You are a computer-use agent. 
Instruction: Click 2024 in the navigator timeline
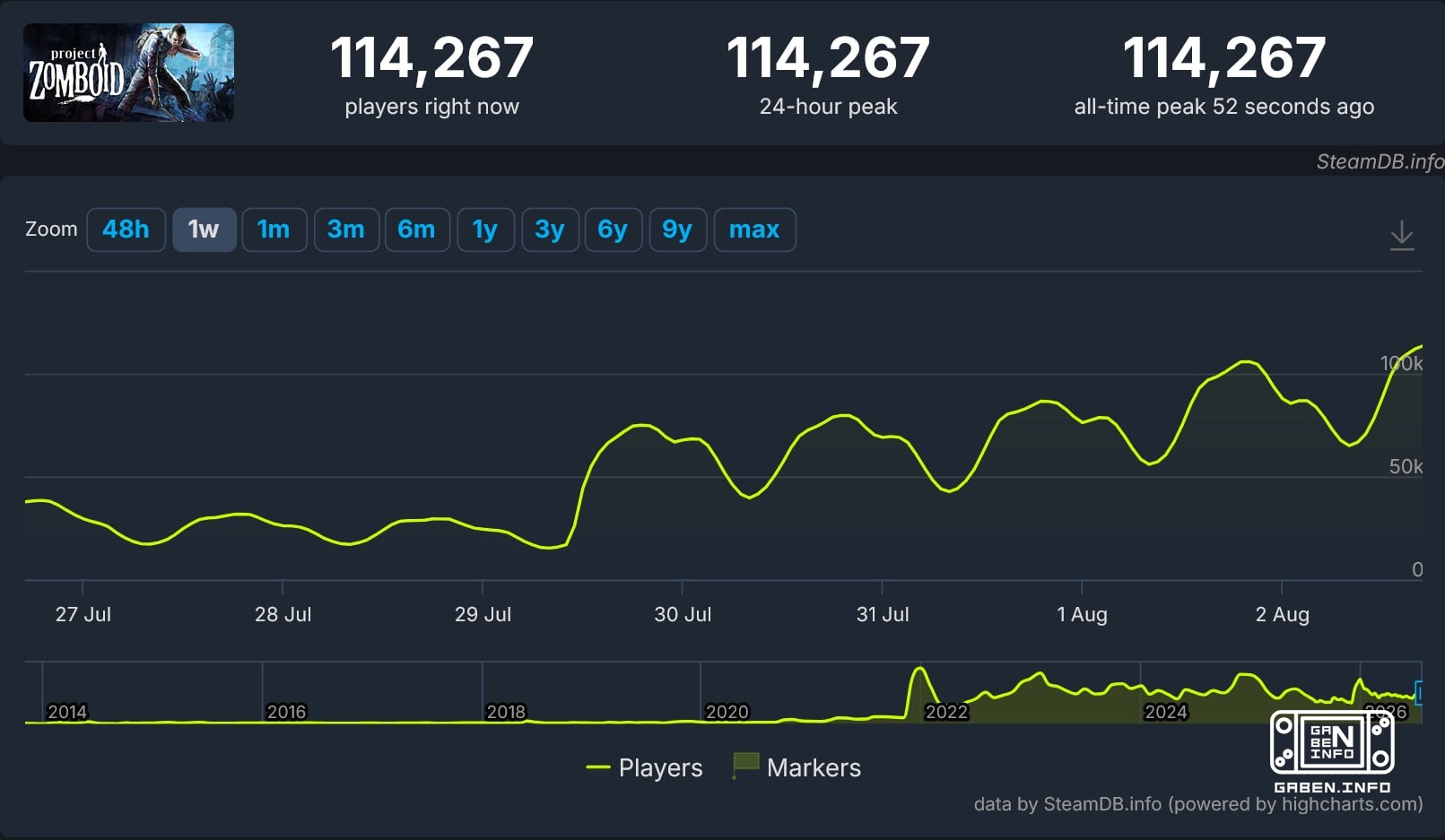point(1166,712)
